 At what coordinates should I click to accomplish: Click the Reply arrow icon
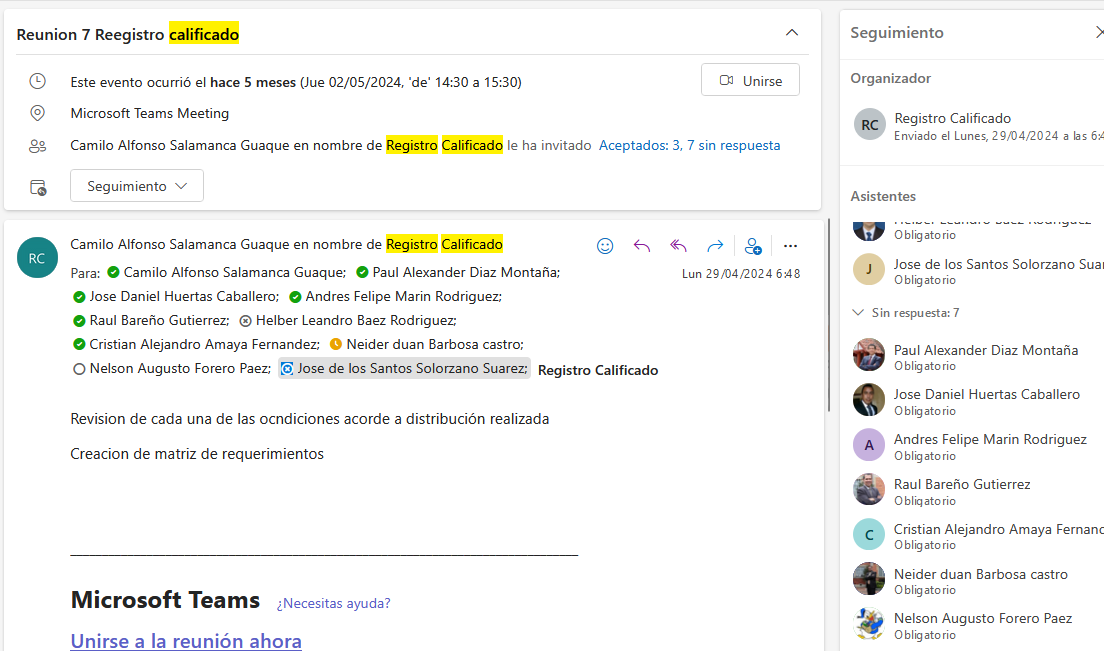(x=642, y=246)
